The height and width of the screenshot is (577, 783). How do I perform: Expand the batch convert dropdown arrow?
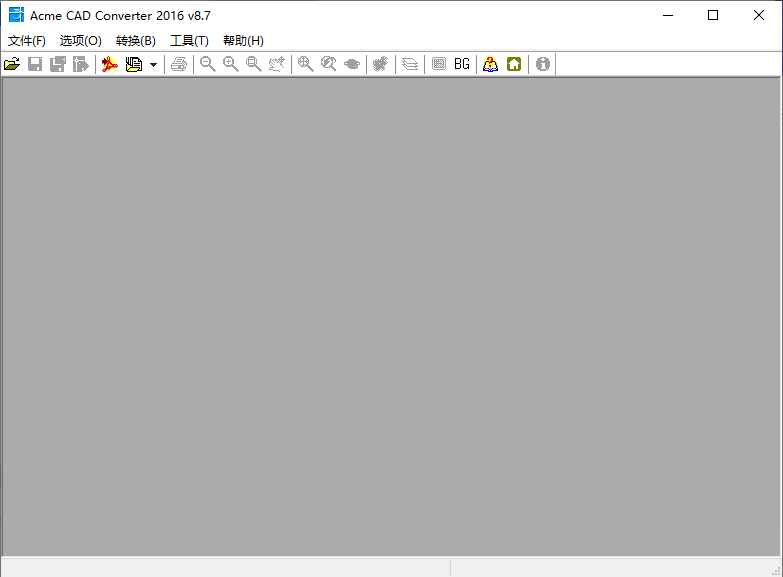[x=153, y=64]
